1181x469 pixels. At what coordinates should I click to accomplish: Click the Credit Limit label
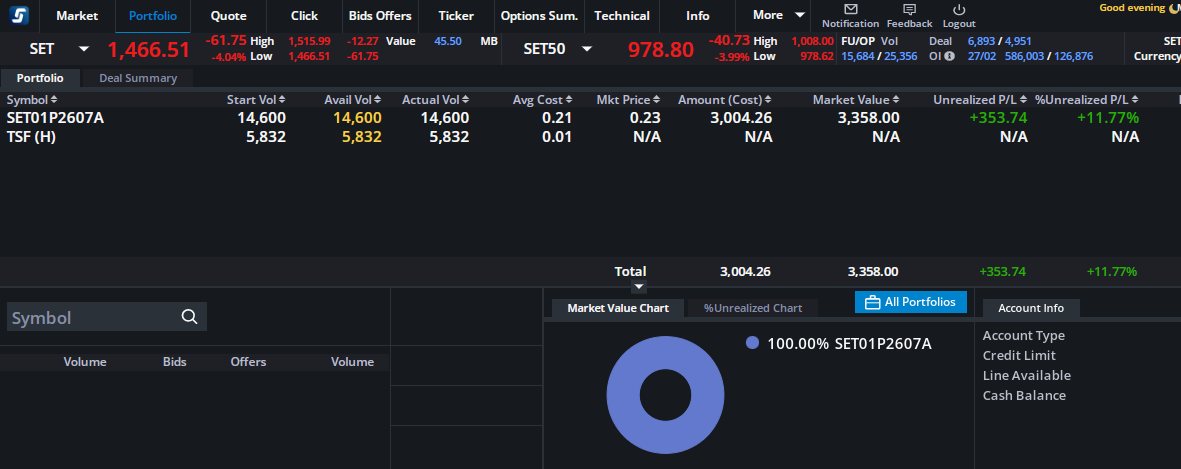click(x=1019, y=355)
